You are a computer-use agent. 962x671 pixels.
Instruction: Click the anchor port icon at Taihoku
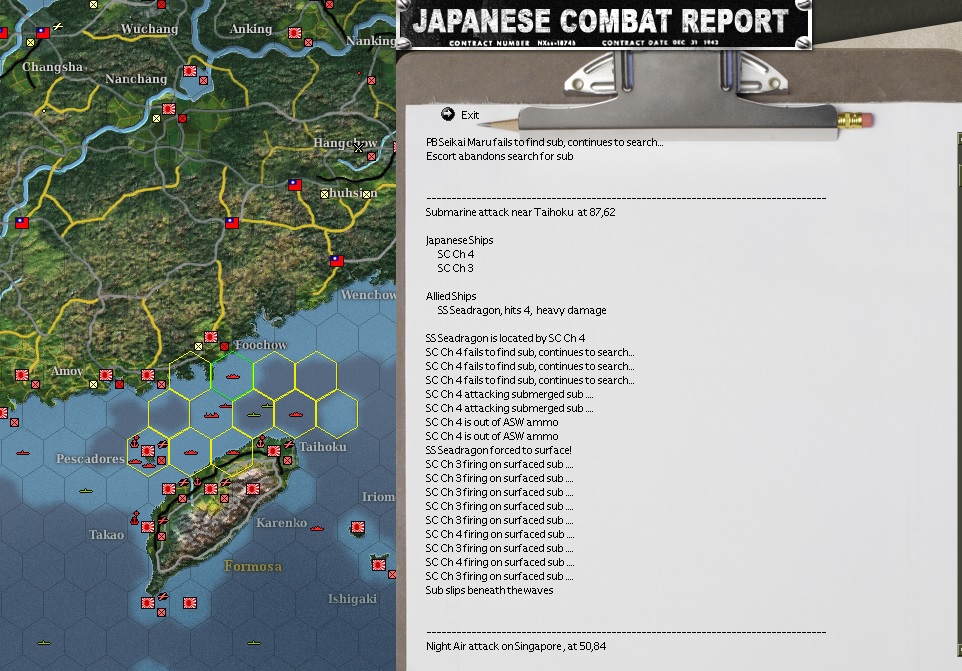pyautogui.click(x=261, y=442)
